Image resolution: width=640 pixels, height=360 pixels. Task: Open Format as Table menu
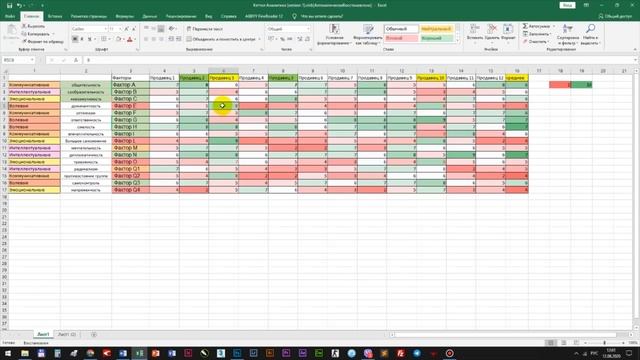(x=368, y=34)
